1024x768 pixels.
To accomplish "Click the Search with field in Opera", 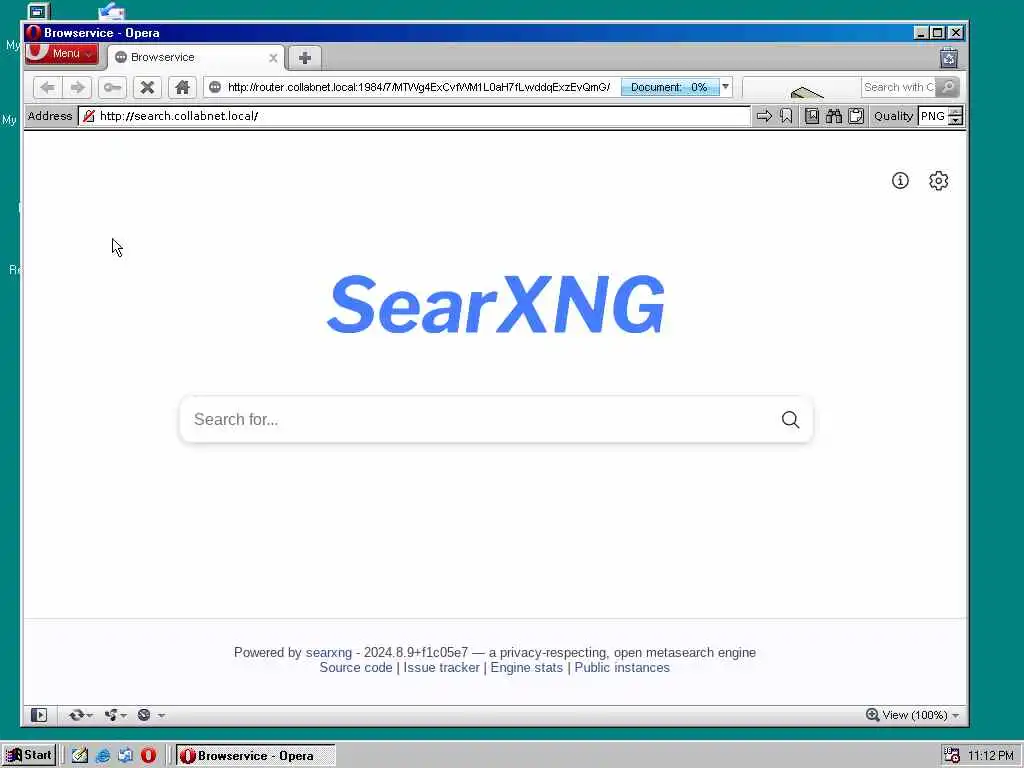I will (x=898, y=88).
